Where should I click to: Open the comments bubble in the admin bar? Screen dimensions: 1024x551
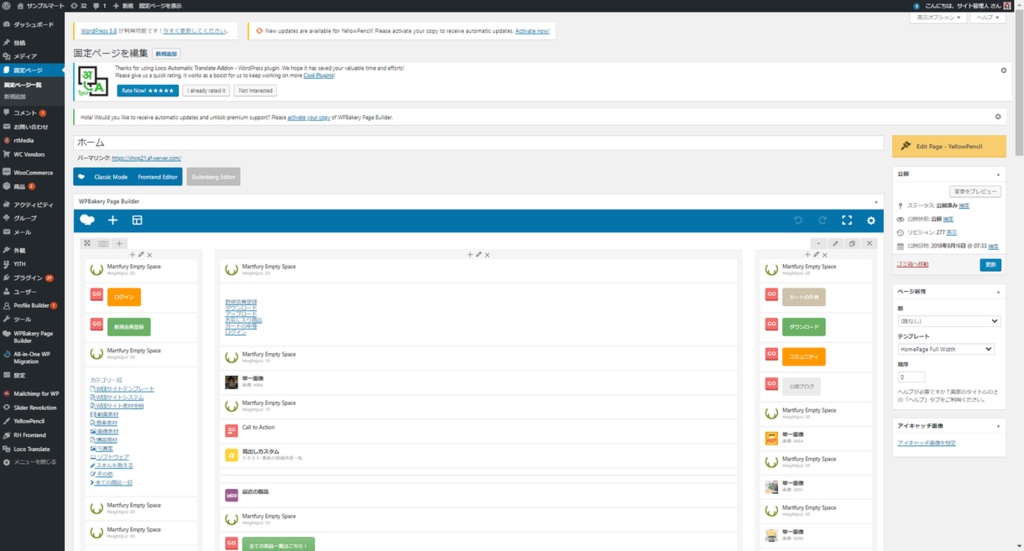coord(99,5)
